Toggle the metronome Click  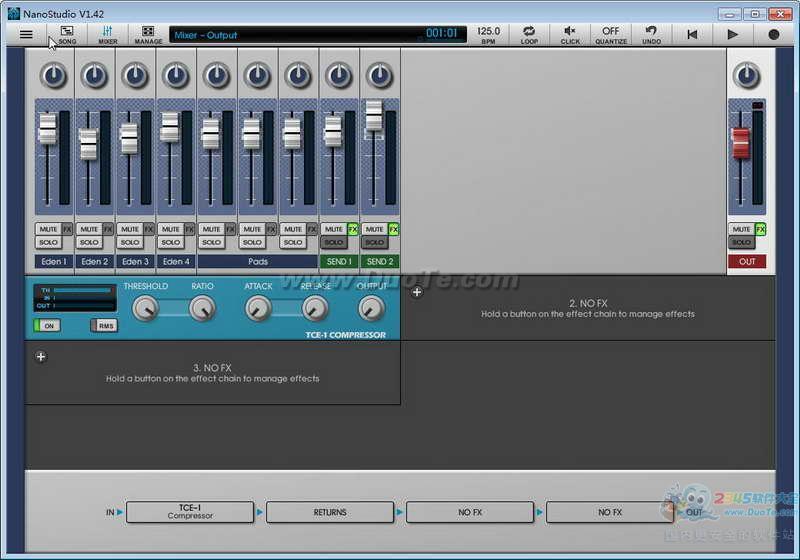(x=570, y=34)
